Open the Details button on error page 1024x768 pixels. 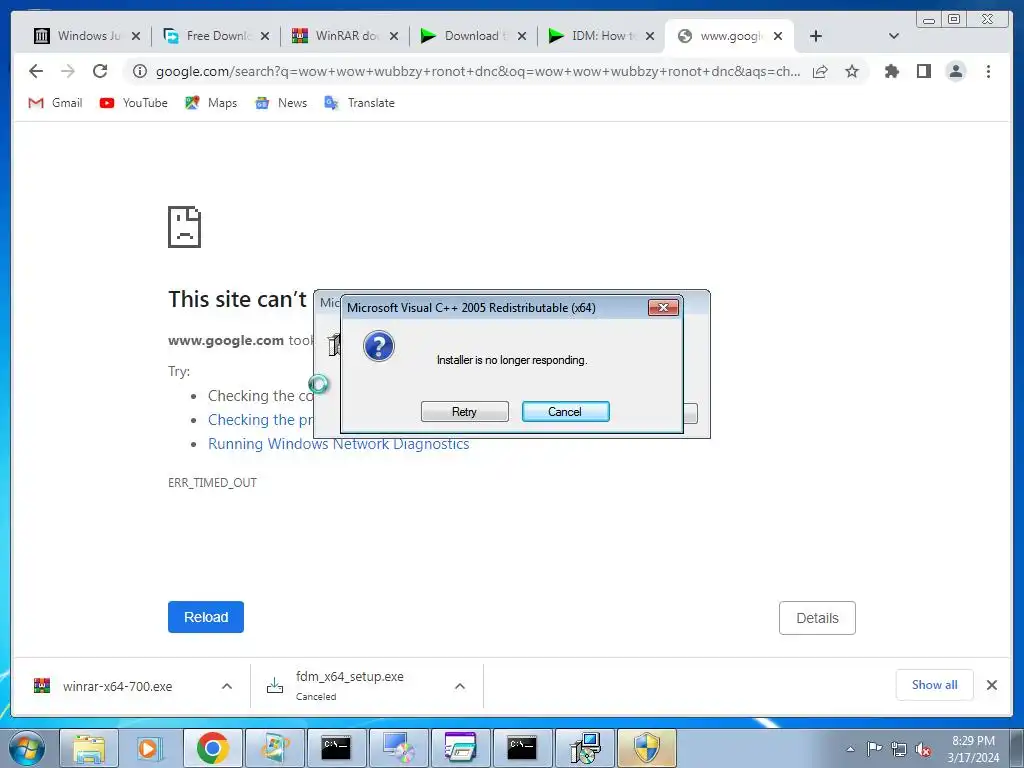[817, 618]
